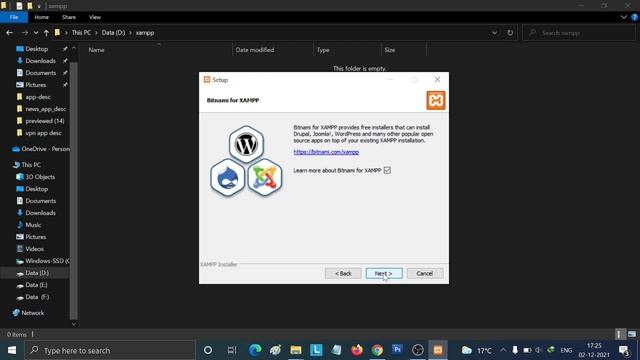Screen dimensions: 640x360
Task: Click the Next button in Setup
Action: point(384,273)
